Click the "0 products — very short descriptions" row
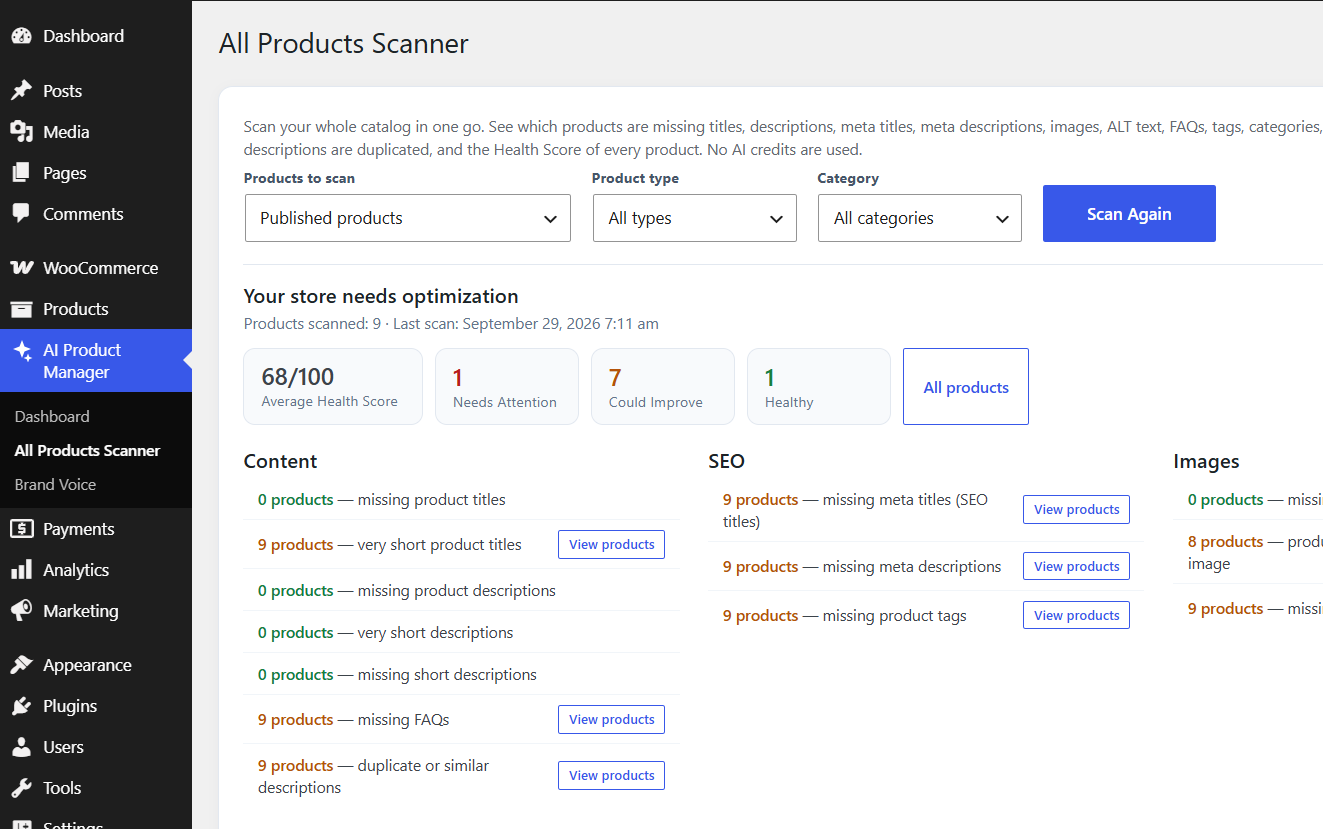This screenshot has height=829, width=1323. (462, 633)
